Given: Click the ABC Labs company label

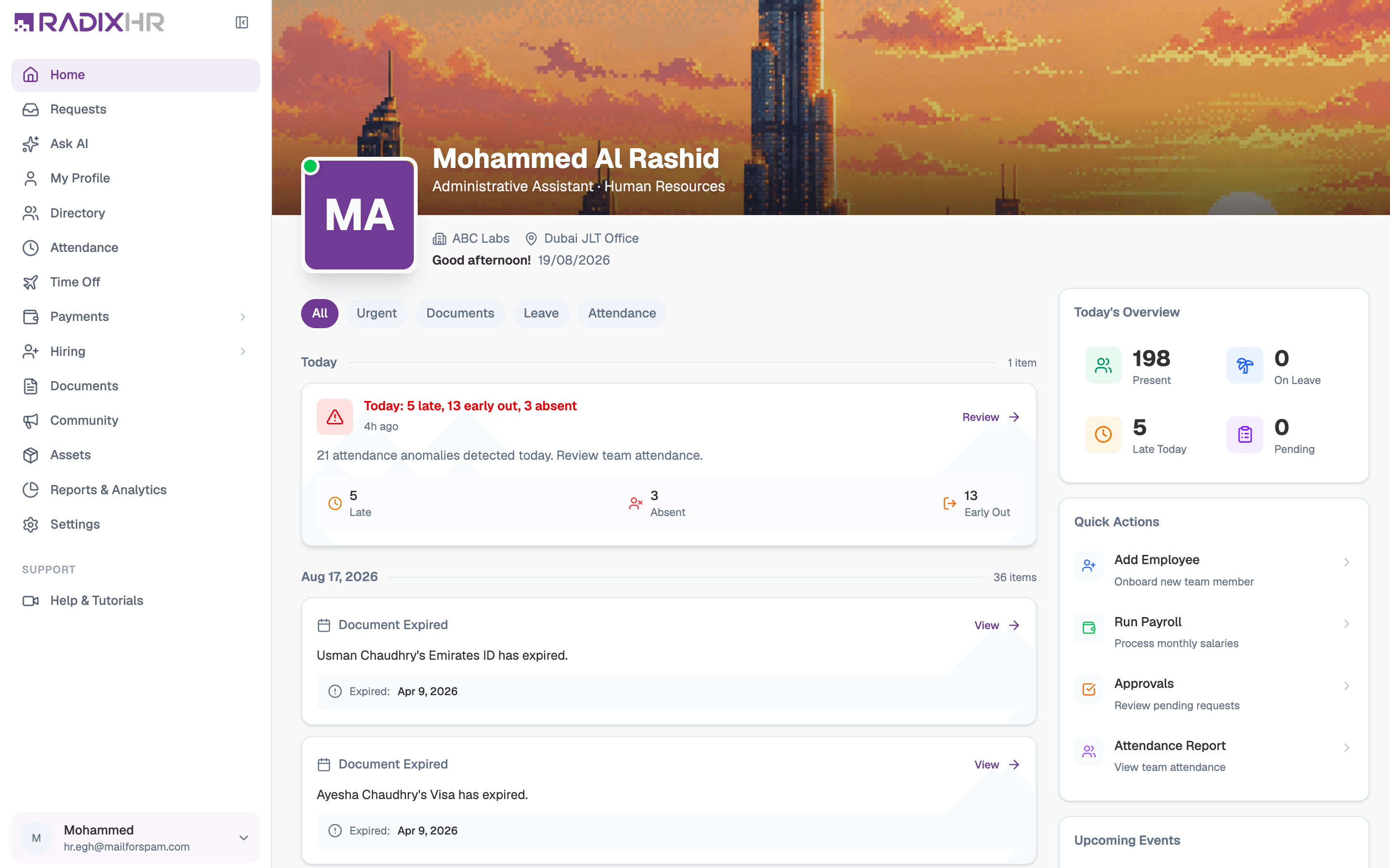Looking at the screenshot, I should pos(471,238).
